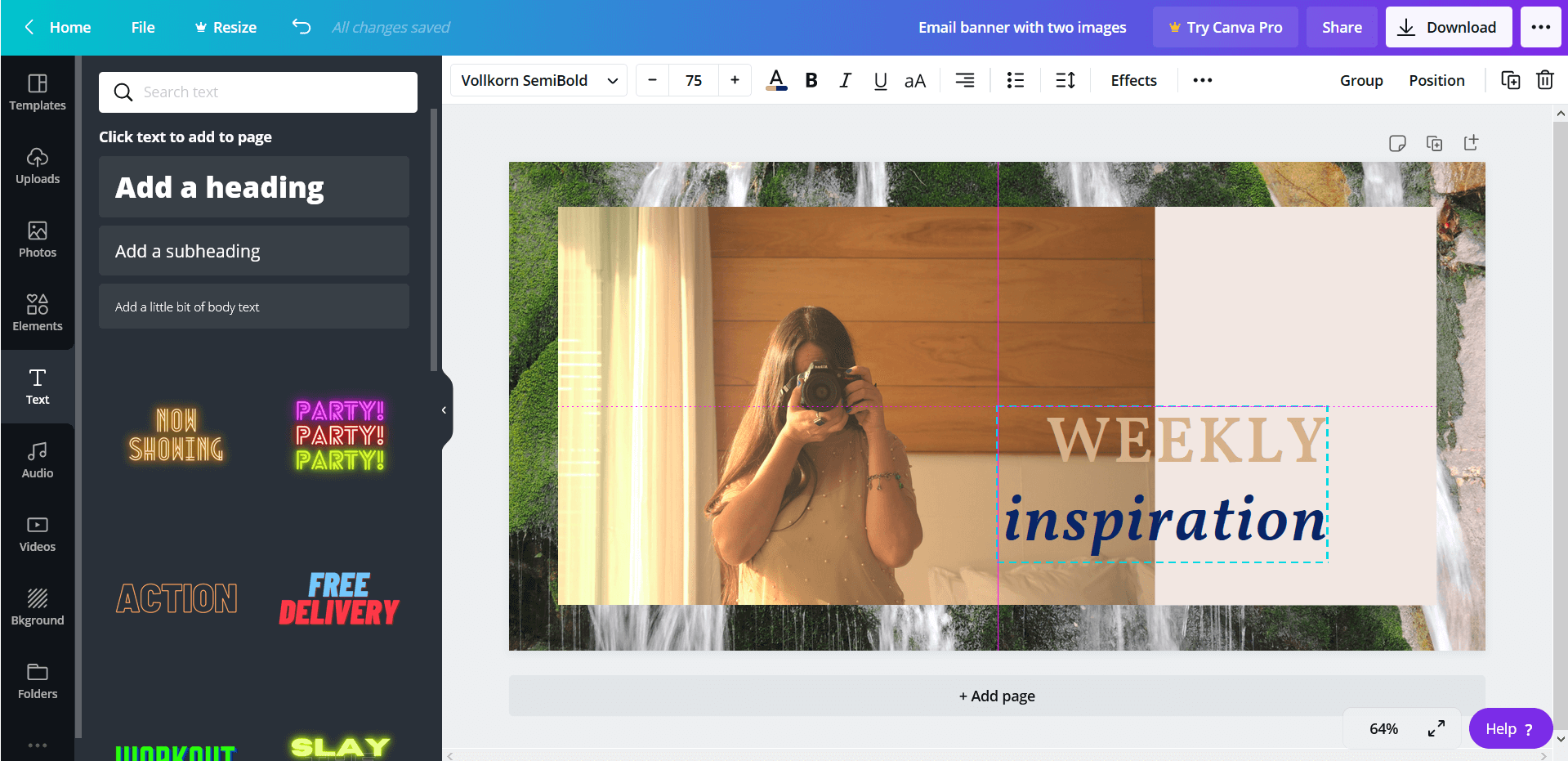1568x761 pixels.
Task: Open the Uploads panel
Action: click(x=38, y=166)
